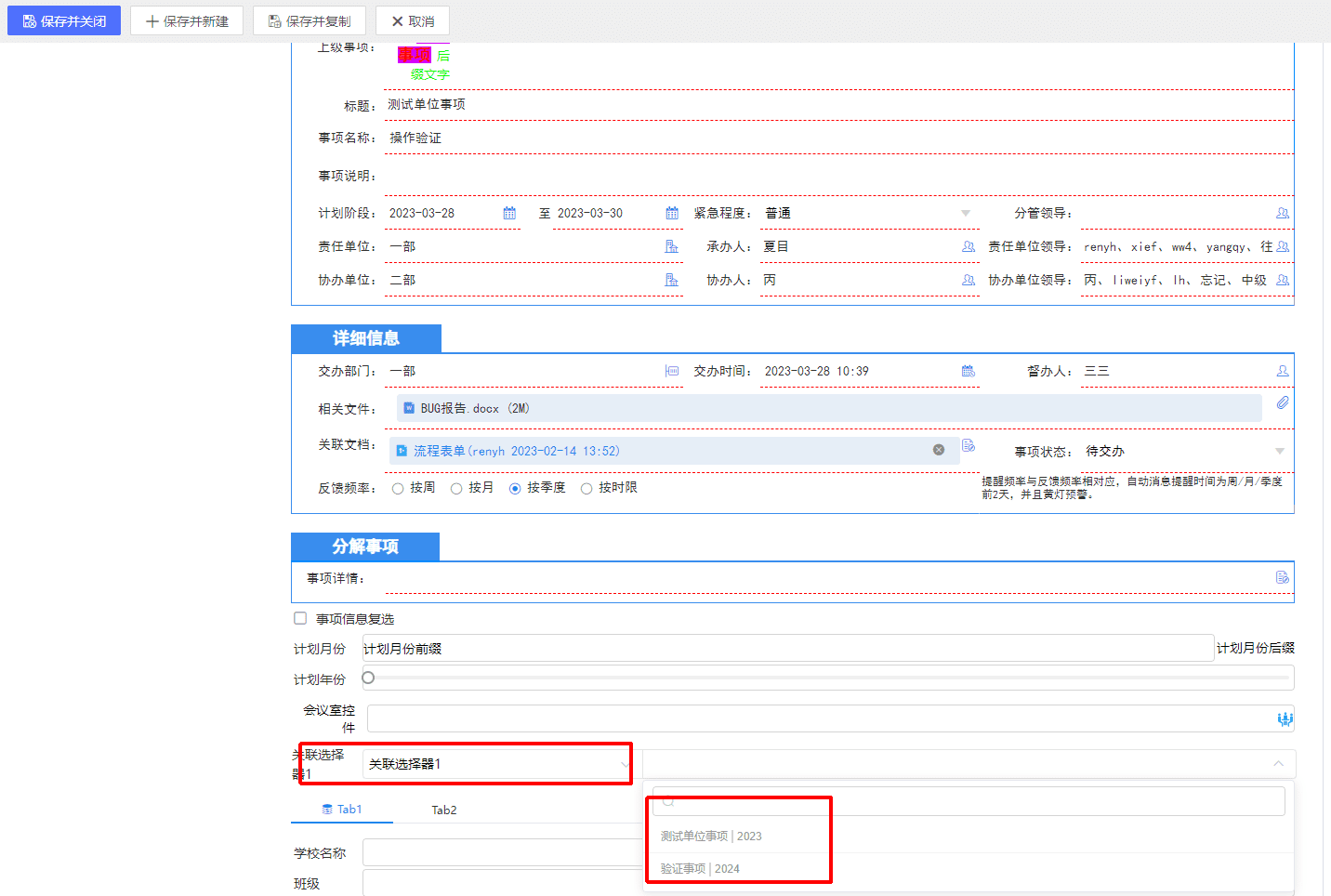
Task: Select the 按季度 feedback frequency
Action: coord(515,488)
